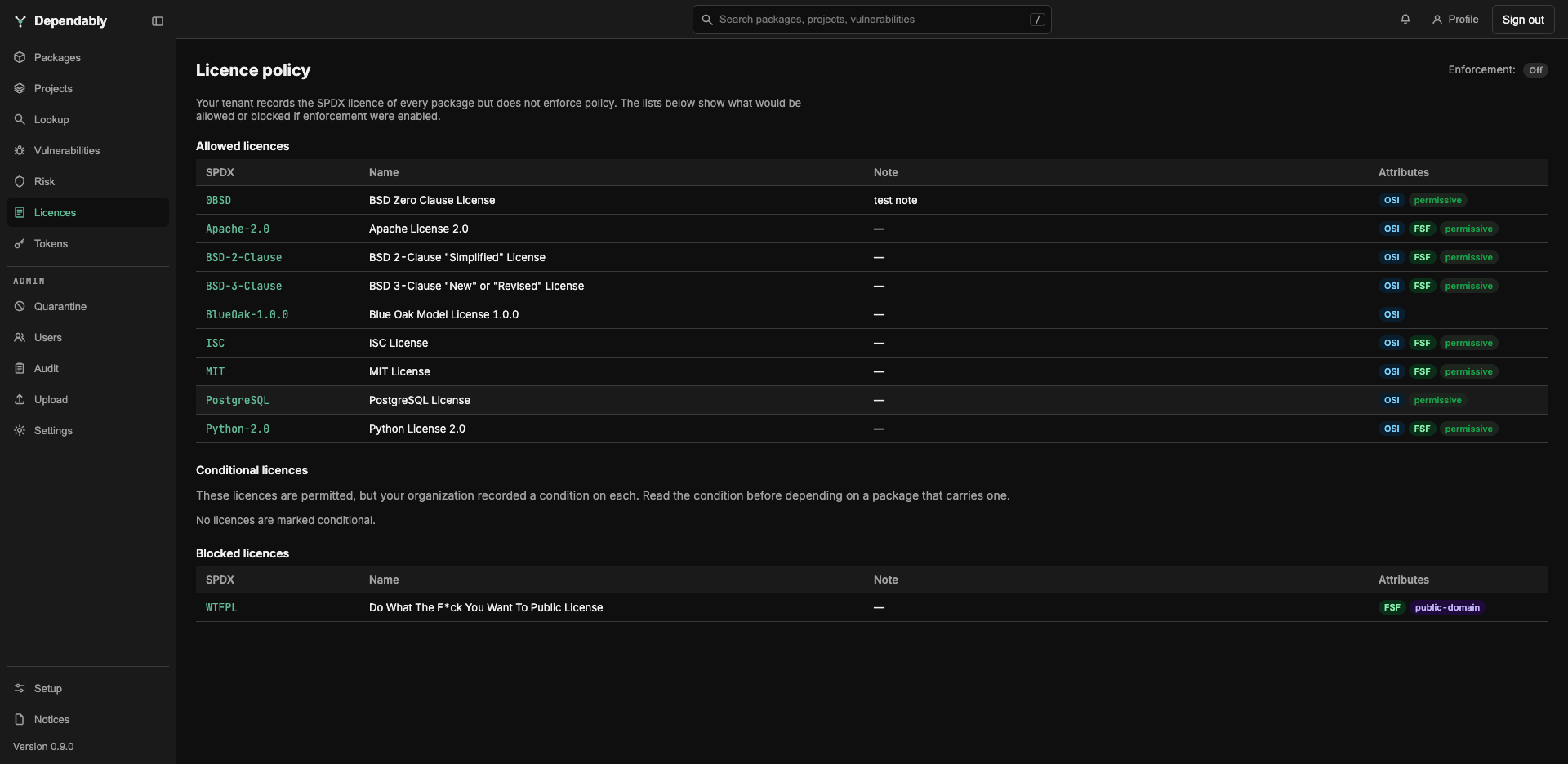Click the Quarantine ban icon
The width and height of the screenshot is (1568, 764).
pos(20,306)
